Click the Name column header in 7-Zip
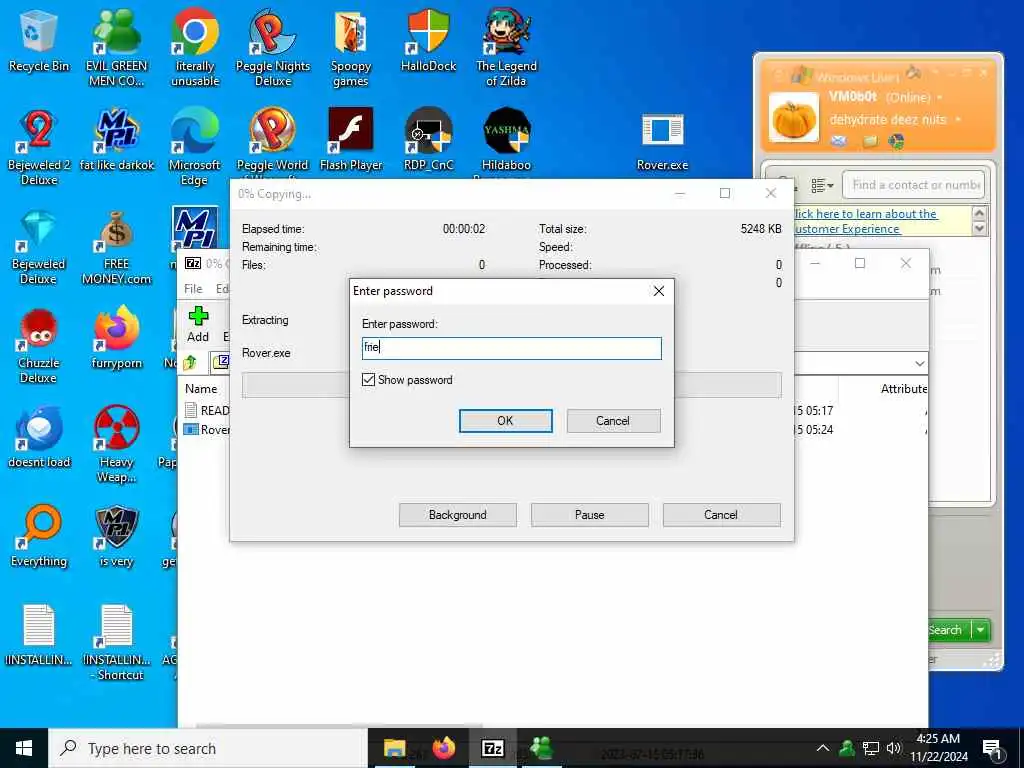This screenshot has height=768, width=1024. [x=201, y=389]
